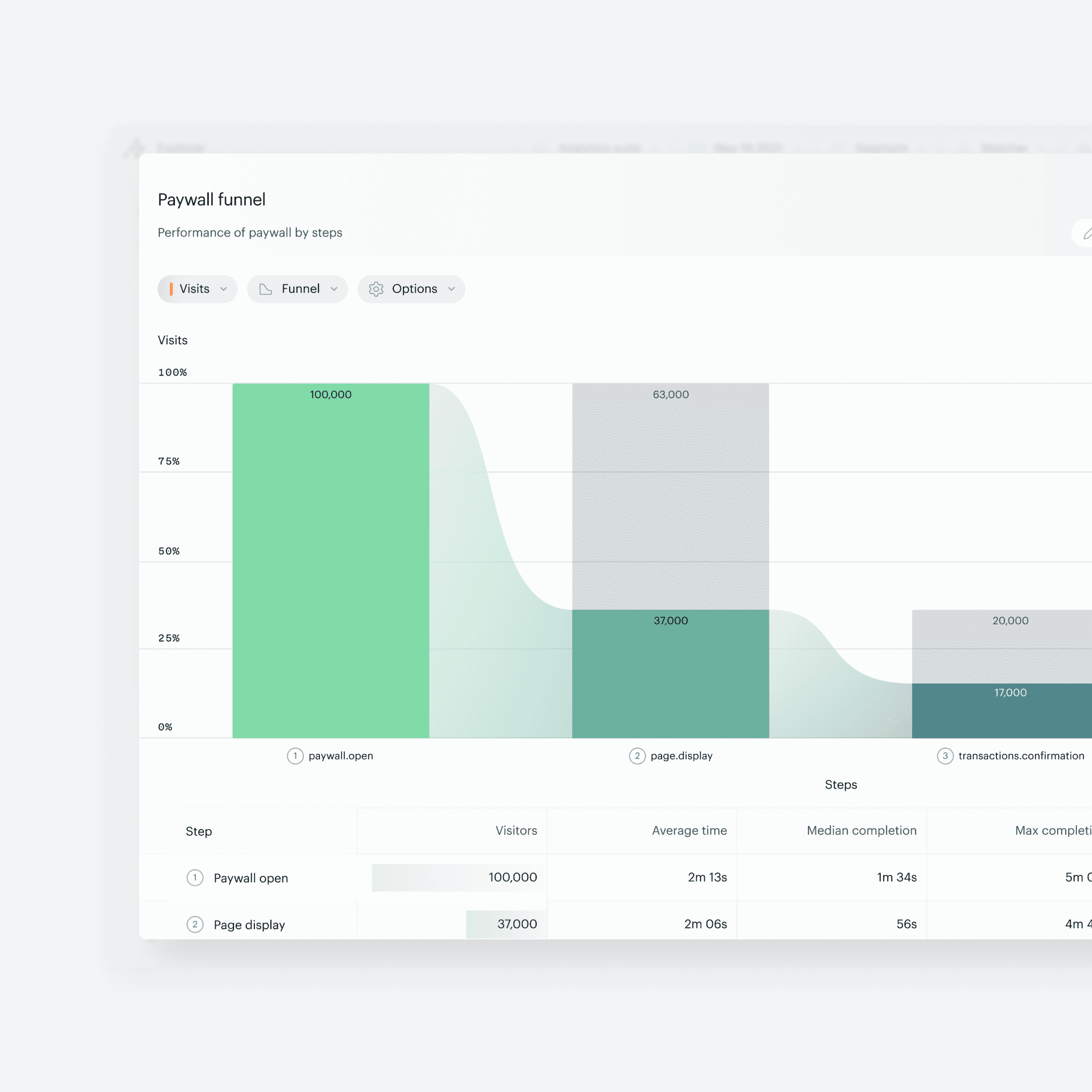Click the 63,000 gray drop-off bar
The width and height of the screenshot is (1092, 1092).
(670, 497)
